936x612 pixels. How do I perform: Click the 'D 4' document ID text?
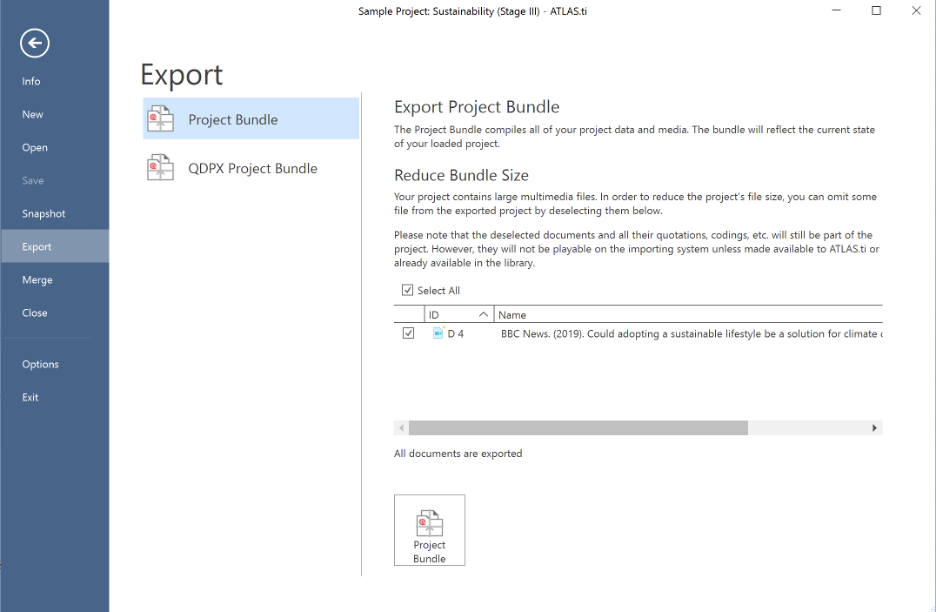pyautogui.click(x=455, y=334)
